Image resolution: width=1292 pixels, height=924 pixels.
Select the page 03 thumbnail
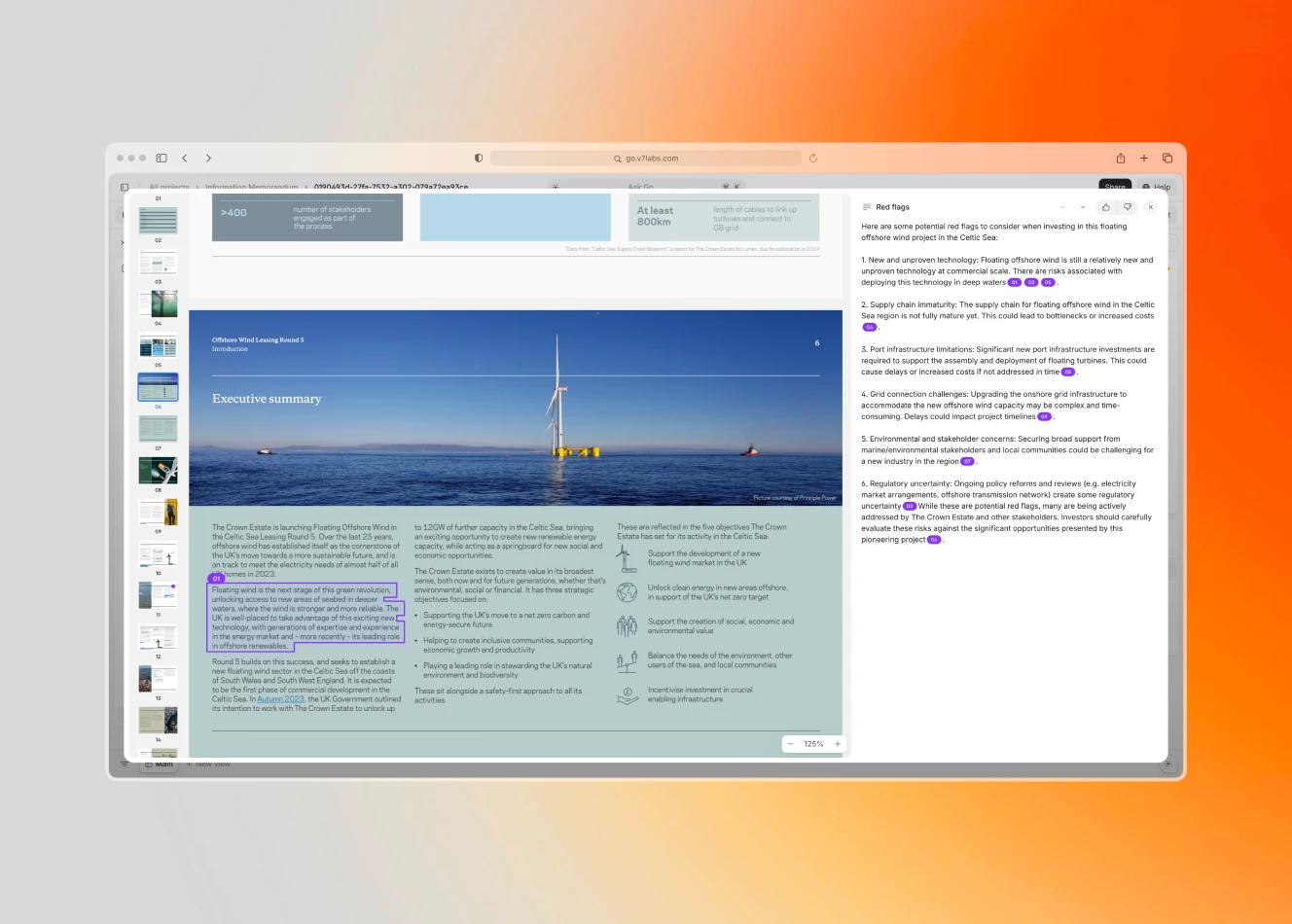[x=158, y=263]
